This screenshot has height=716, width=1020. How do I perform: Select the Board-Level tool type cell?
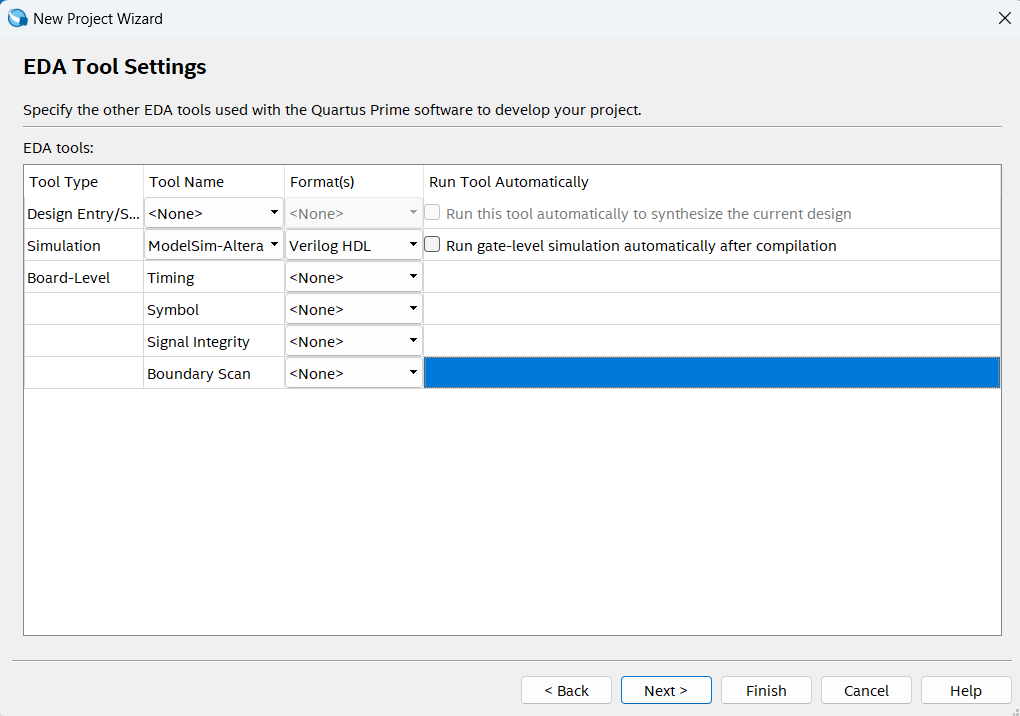click(83, 277)
